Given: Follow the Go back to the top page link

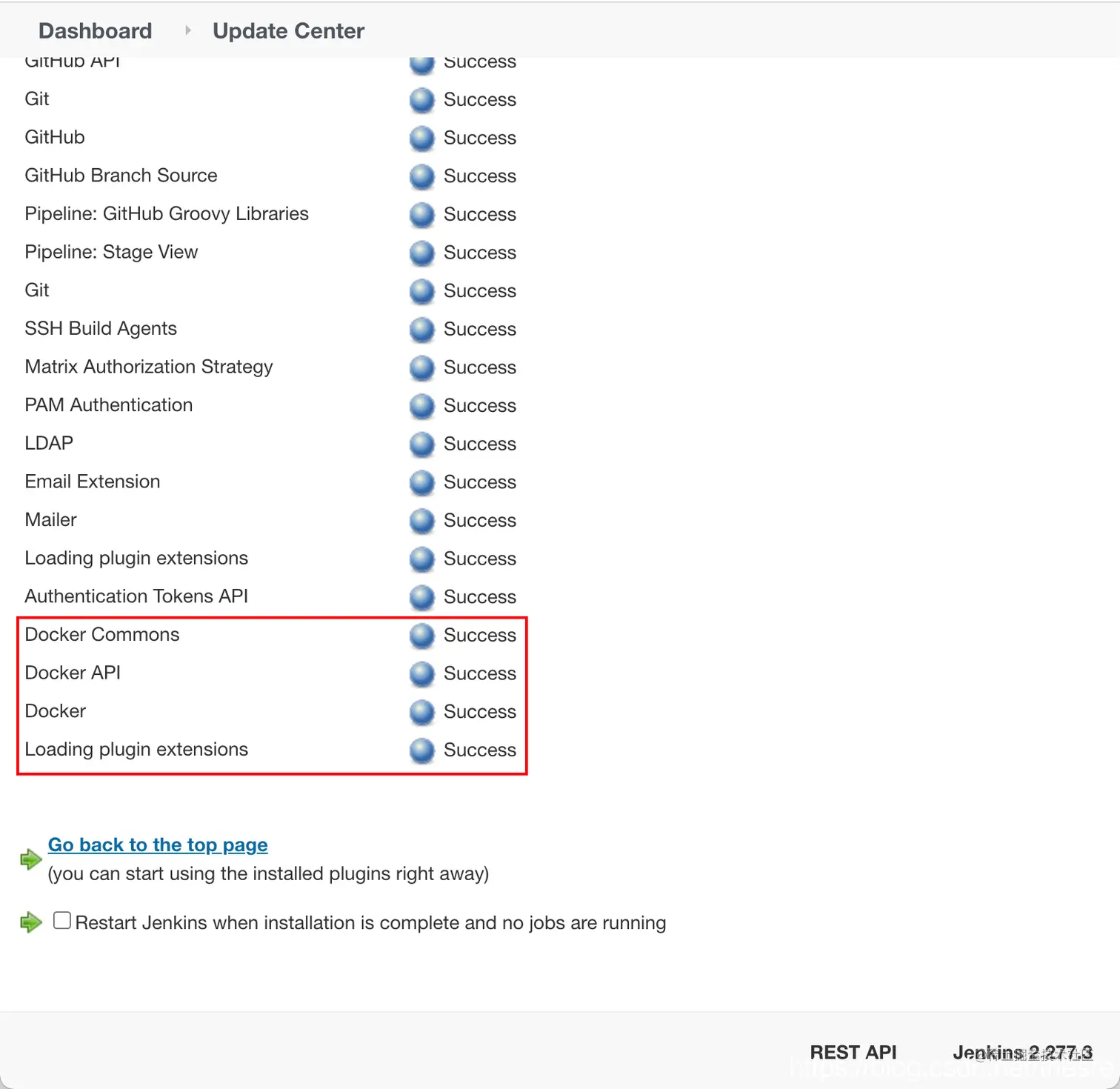Looking at the screenshot, I should coord(158,845).
